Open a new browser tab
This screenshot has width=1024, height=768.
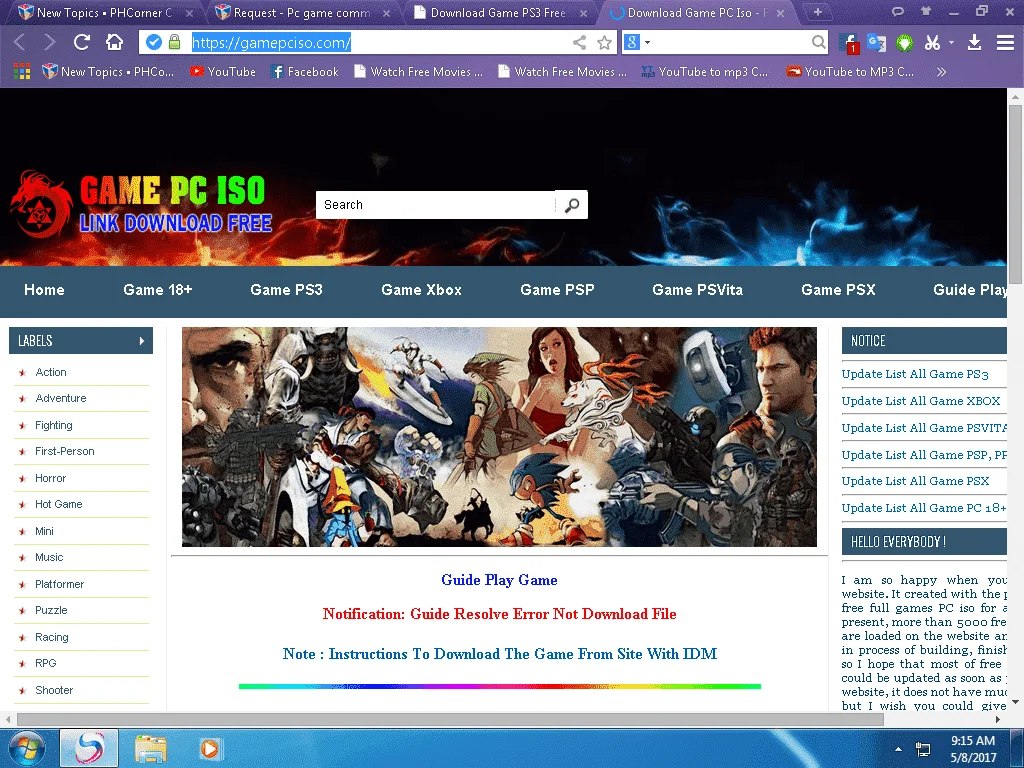coord(817,12)
